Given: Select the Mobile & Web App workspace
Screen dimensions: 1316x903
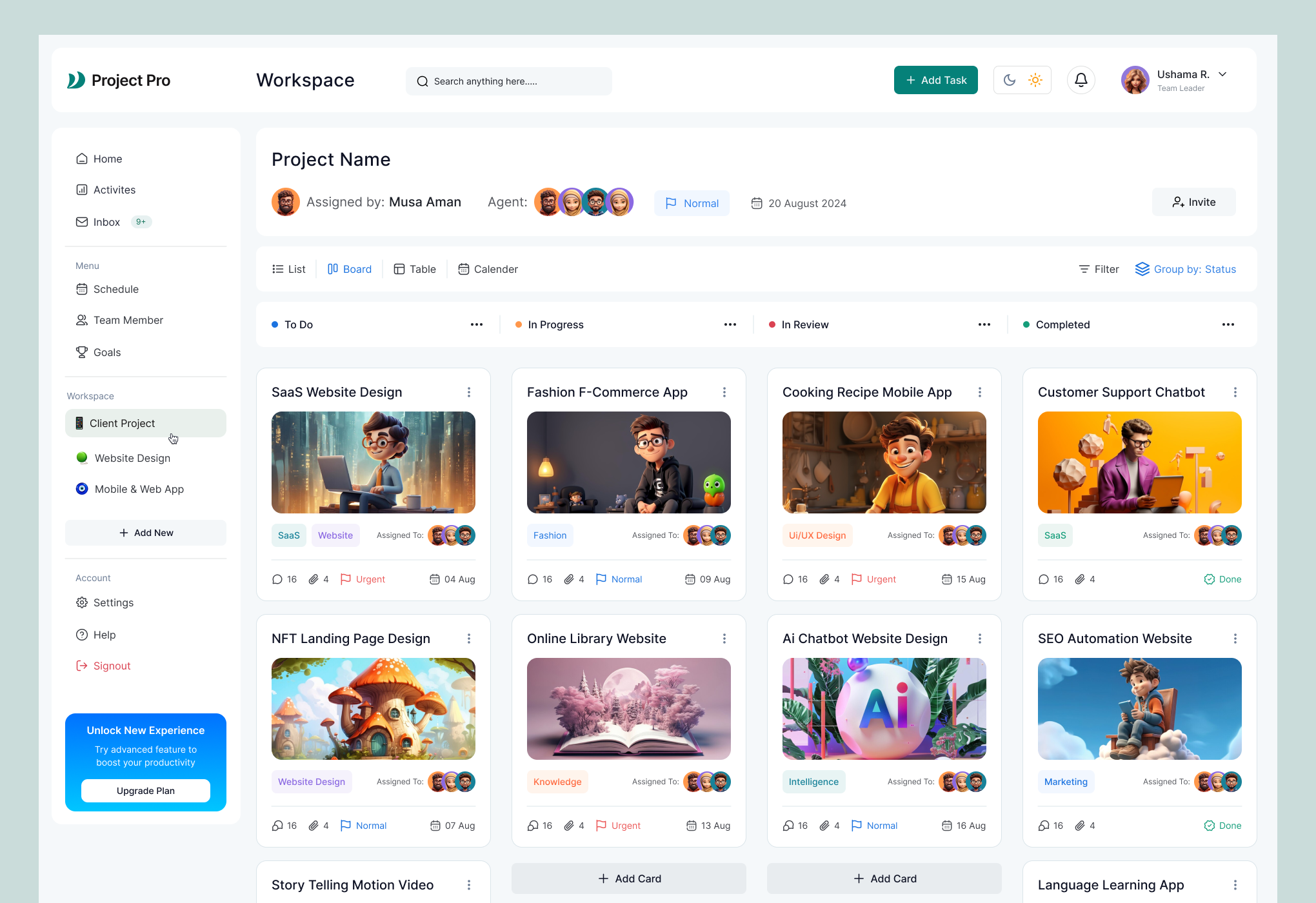Looking at the screenshot, I should coord(139,489).
